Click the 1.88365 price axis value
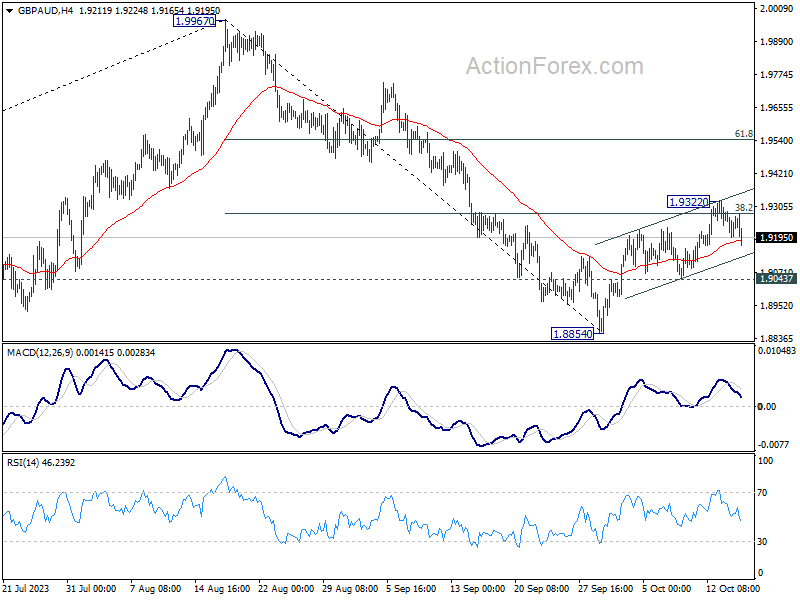 pos(777,338)
